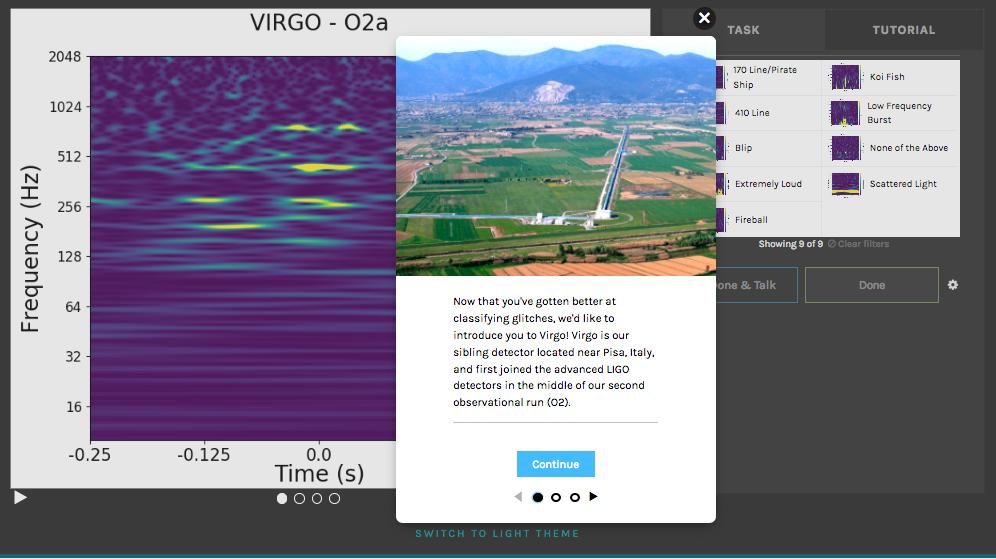Viewport: 996px width, 559px height.
Task: Play the spectrogram image sequence
Action: click(x=20, y=497)
